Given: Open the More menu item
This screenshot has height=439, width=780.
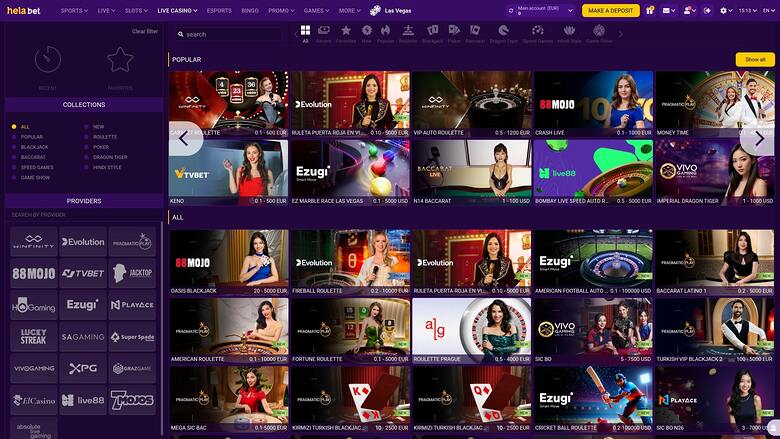Looking at the screenshot, I should click(x=350, y=10).
